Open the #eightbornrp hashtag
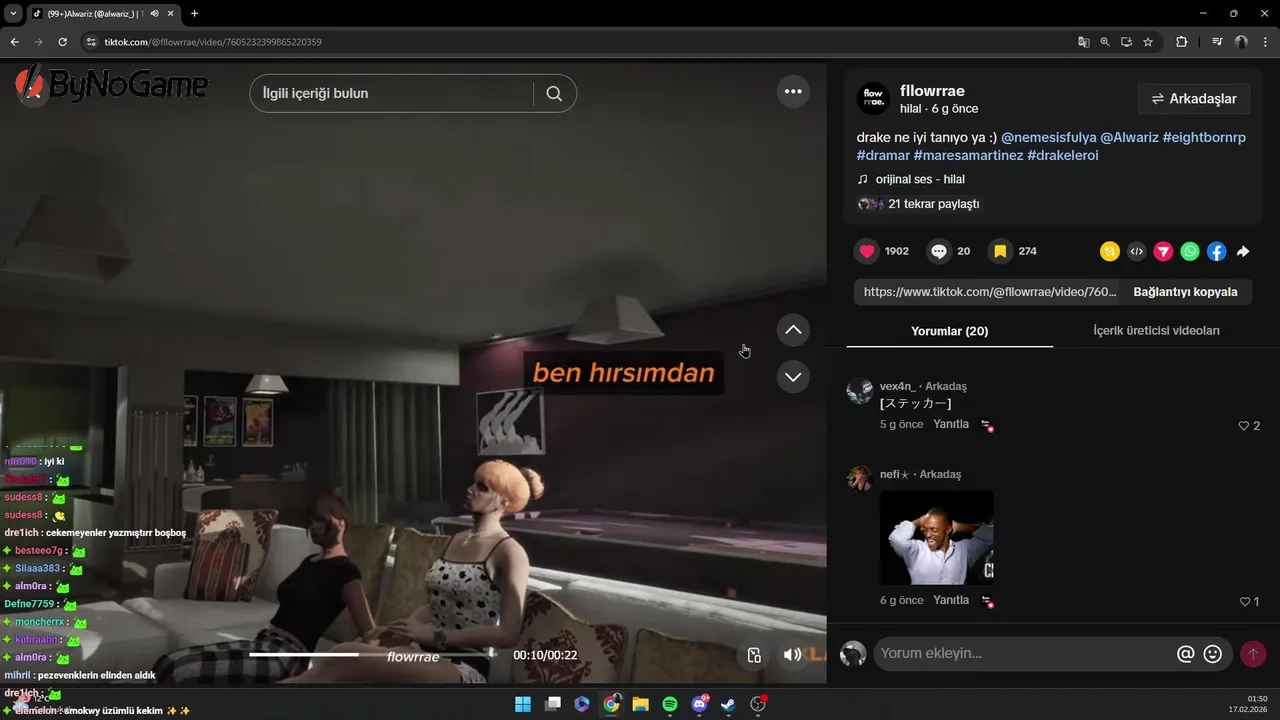Screen dimensions: 1280x720 (1204, 138)
